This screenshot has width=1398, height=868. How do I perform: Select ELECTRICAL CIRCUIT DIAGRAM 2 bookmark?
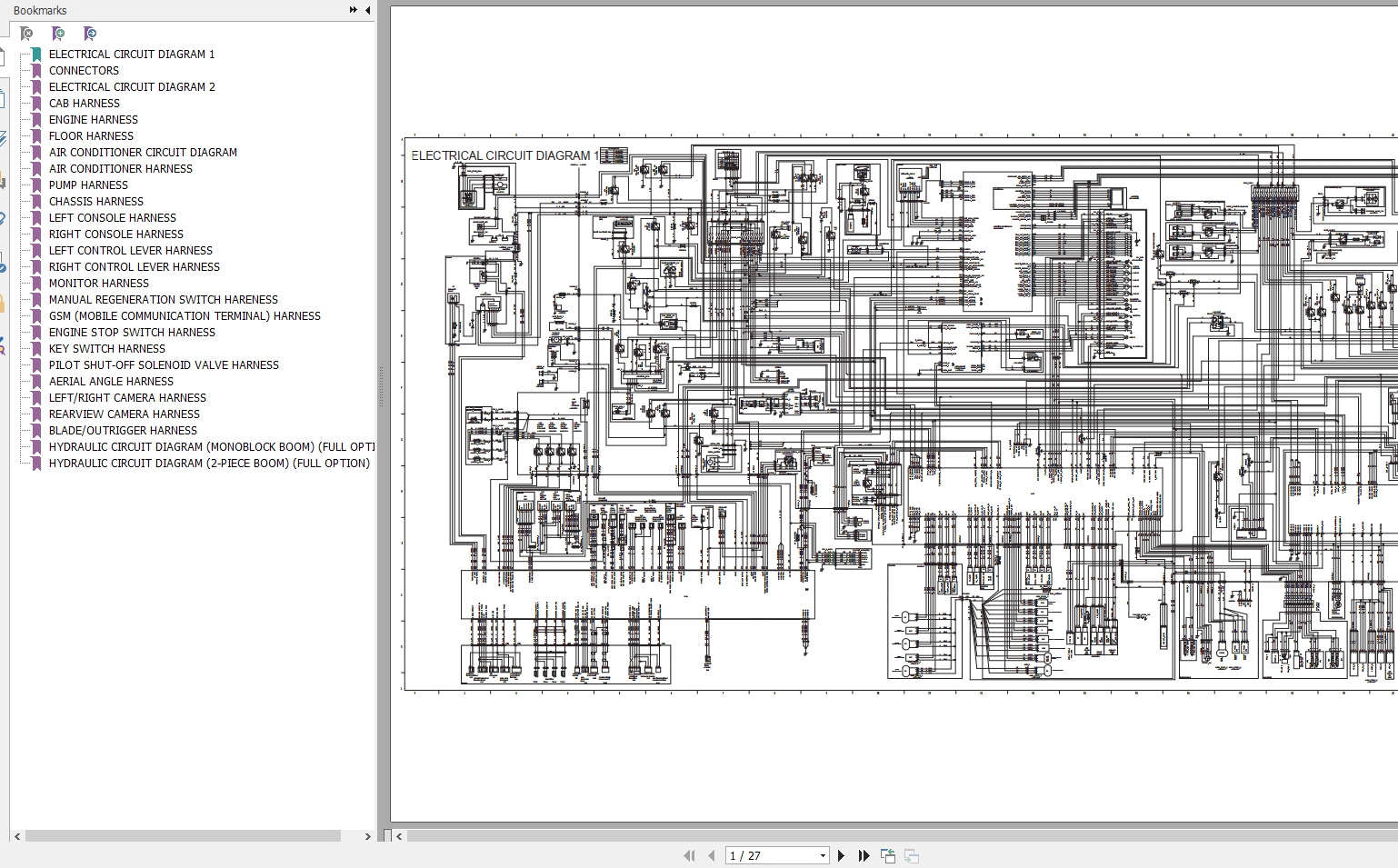132,86
